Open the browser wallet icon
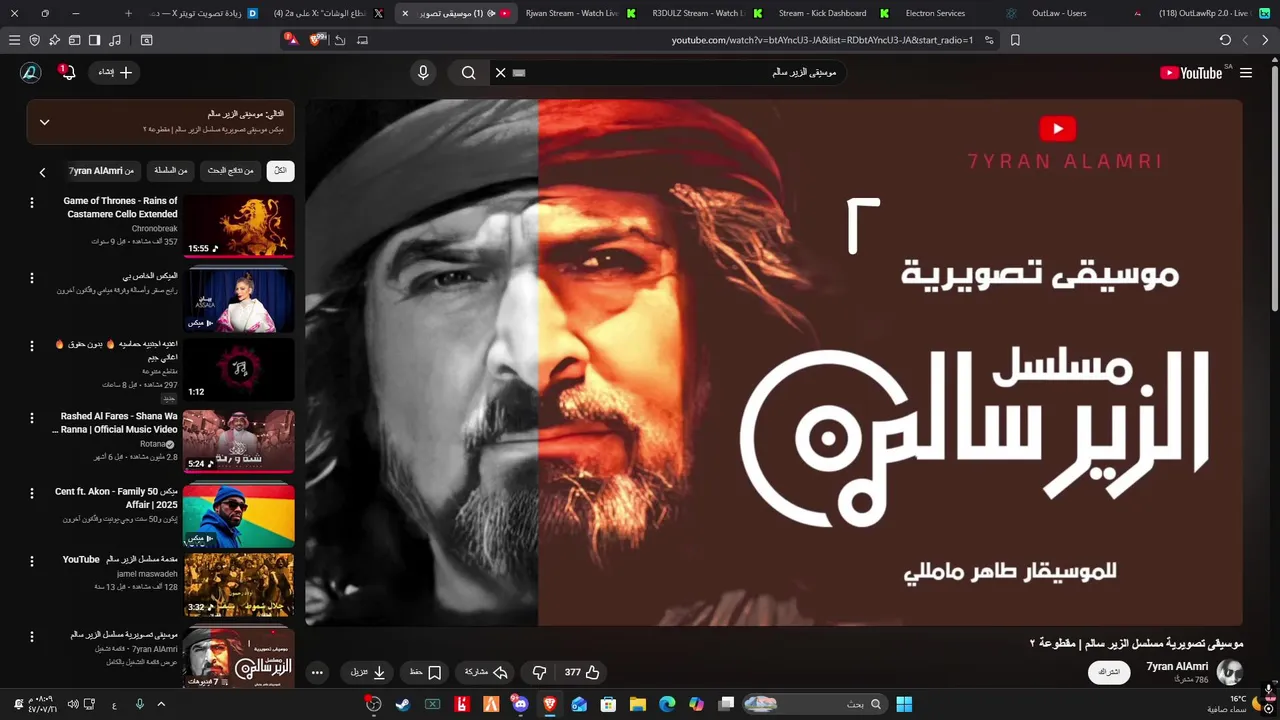The height and width of the screenshot is (720, 1280). coord(75,40)
